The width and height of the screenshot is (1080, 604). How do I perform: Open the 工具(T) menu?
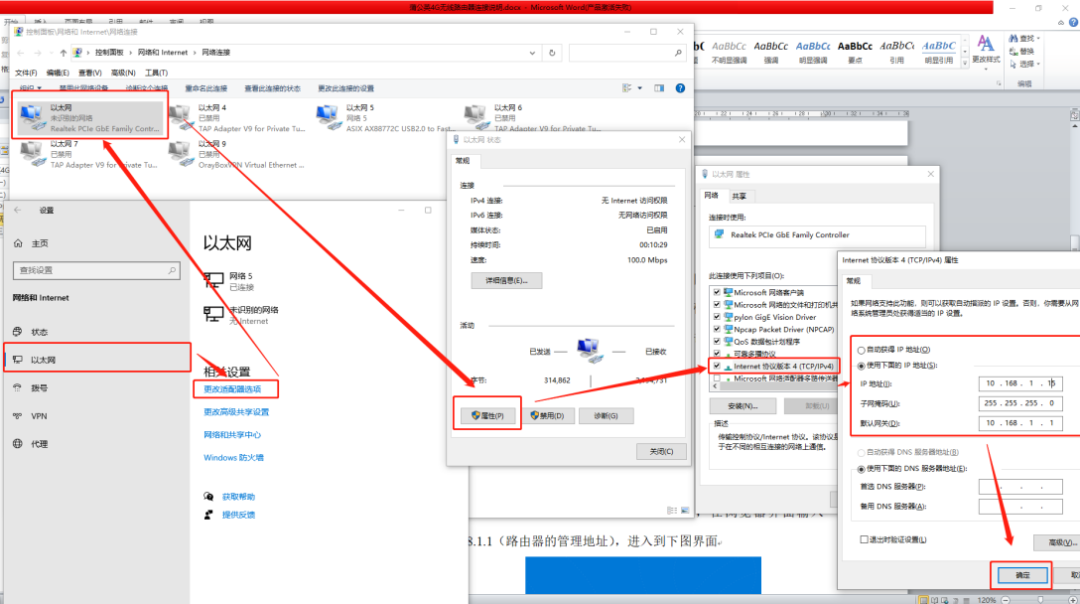155,73
